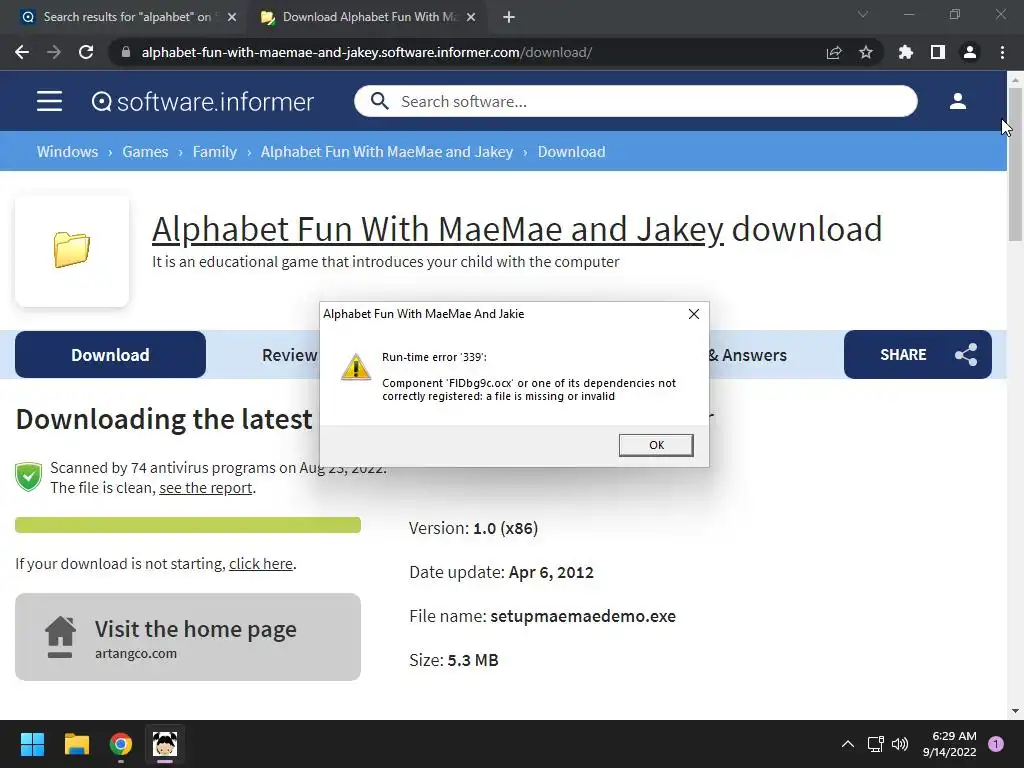Select the Review tab

pos(289,355)
